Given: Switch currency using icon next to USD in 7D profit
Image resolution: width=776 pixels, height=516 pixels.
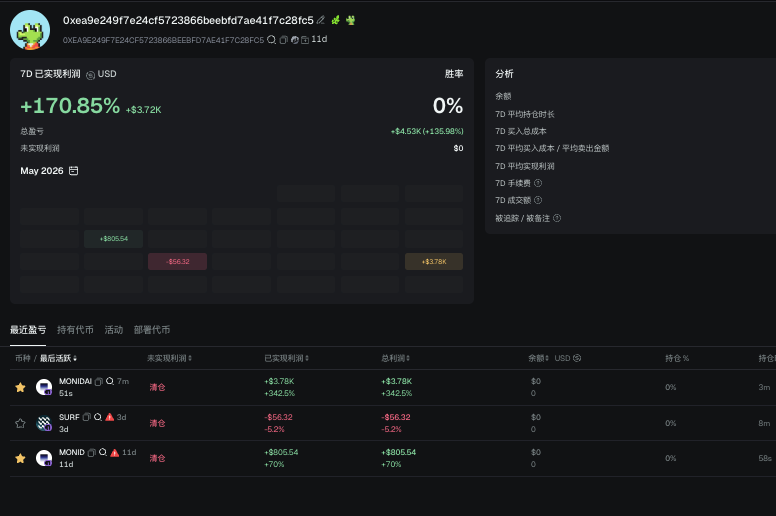Looking at the screenshot, I should click(91, 75).
